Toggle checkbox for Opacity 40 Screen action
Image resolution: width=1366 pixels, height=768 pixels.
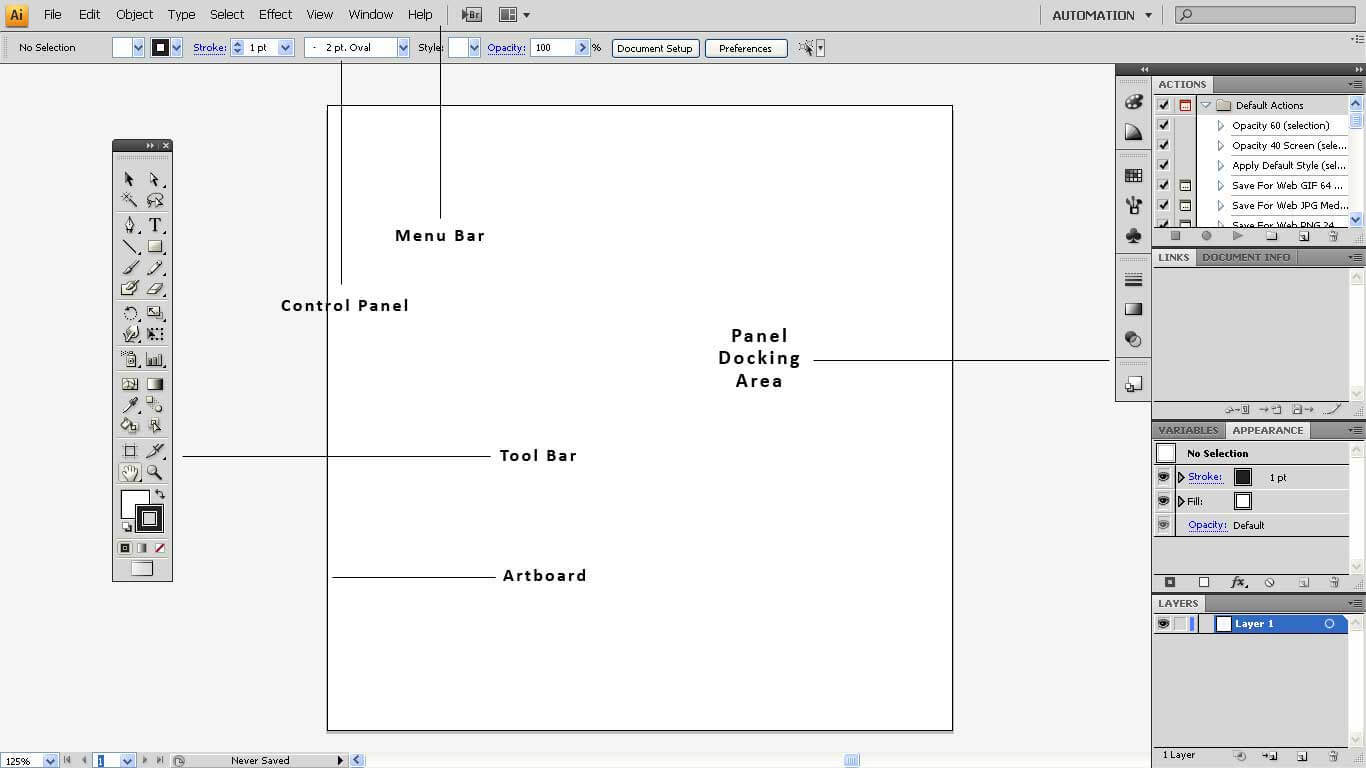pyautogui.click(x=1163, y=145)
